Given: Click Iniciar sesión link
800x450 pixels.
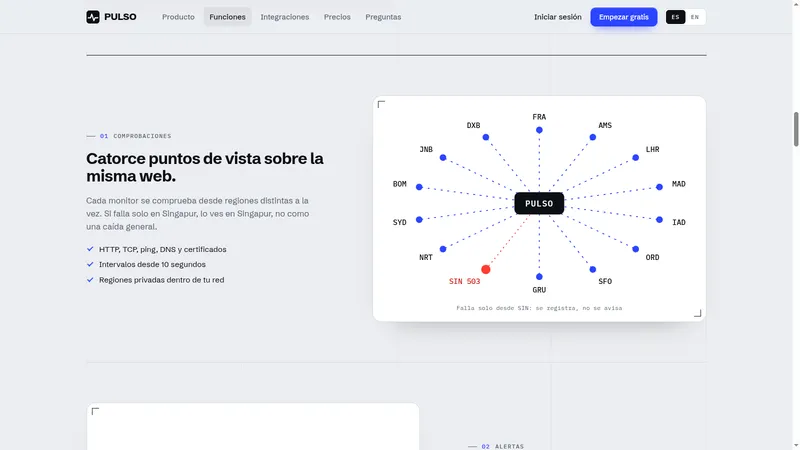Looking at the screenshot, I should click(x=558, y=17).
